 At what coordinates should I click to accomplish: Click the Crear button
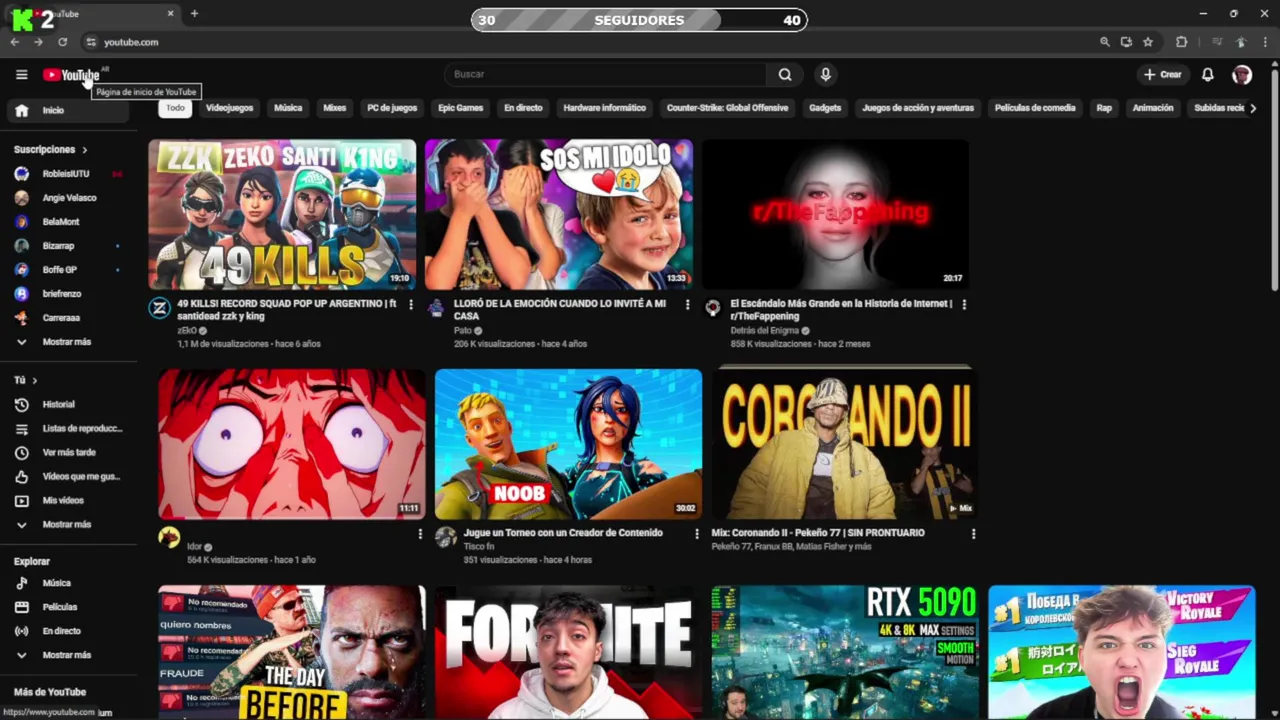[1162, 74]
